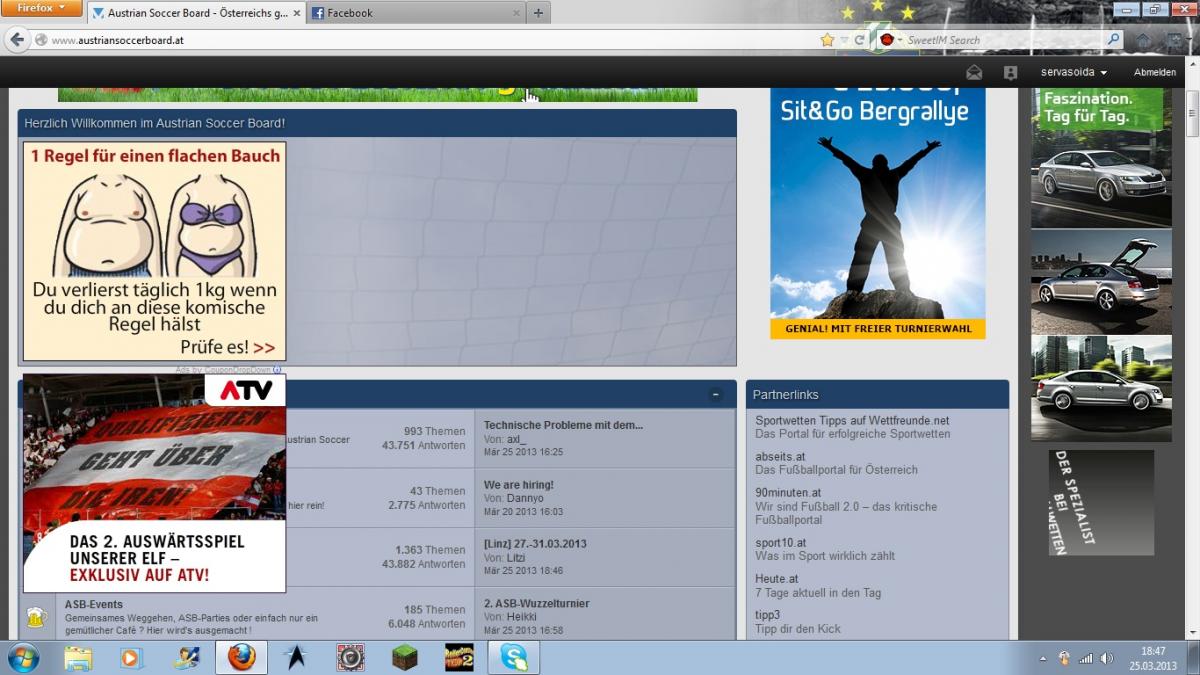Open the '[Linz] 27.-31.03.2013' topic

coord(535,544)
